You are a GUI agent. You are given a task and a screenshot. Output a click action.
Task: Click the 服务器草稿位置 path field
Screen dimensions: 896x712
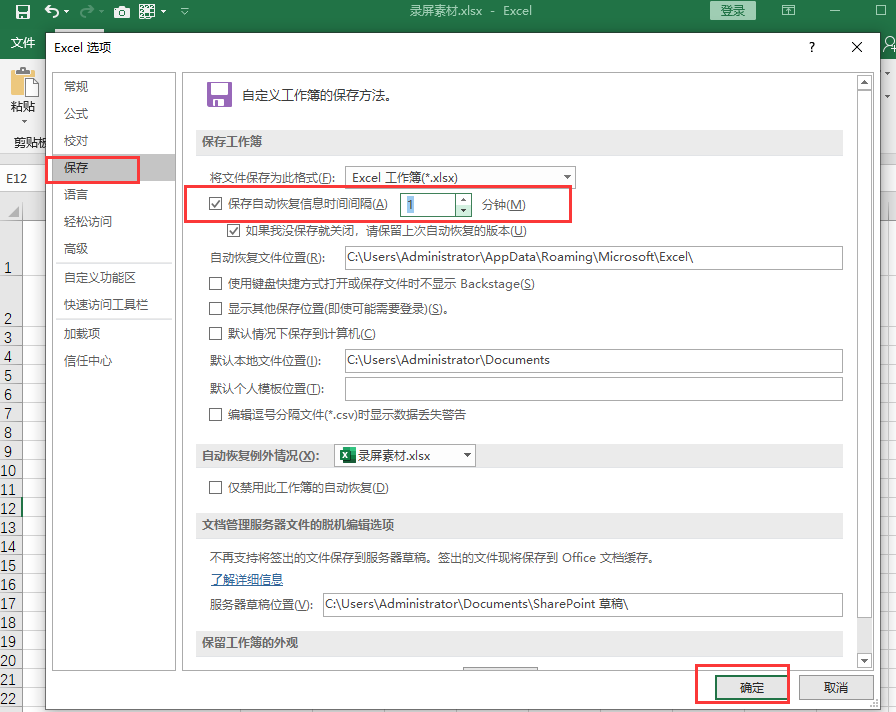point(583,605)
